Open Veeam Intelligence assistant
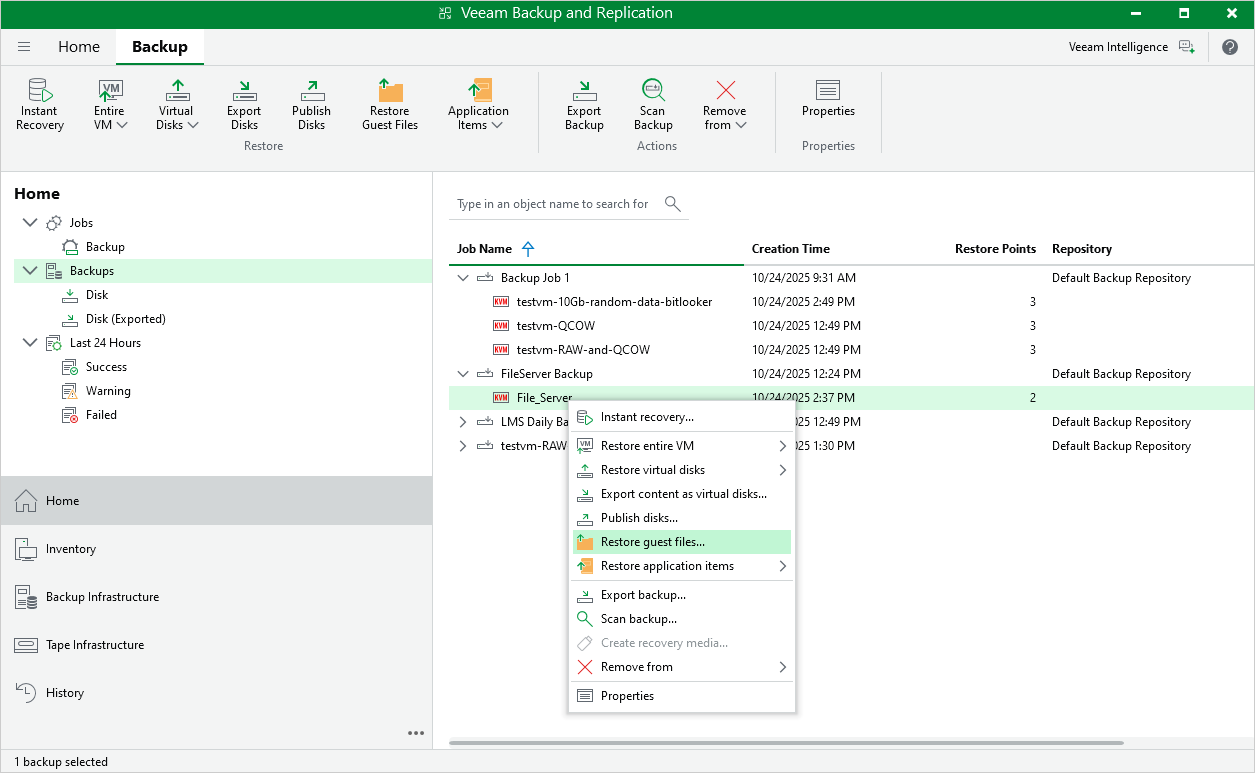Image resolution: width=1255 pixels, height=773 pixels. pyautogui.click(x=1131, y=47)
